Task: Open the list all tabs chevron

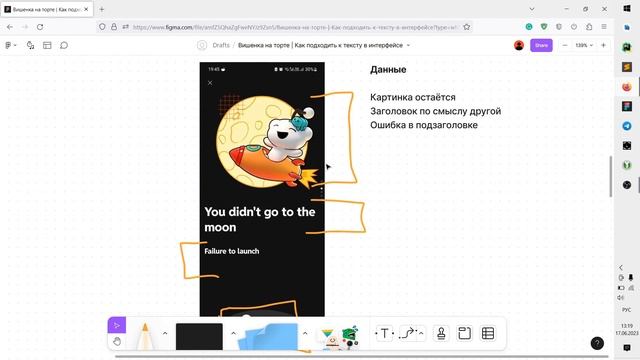Action: click(531, 9)
